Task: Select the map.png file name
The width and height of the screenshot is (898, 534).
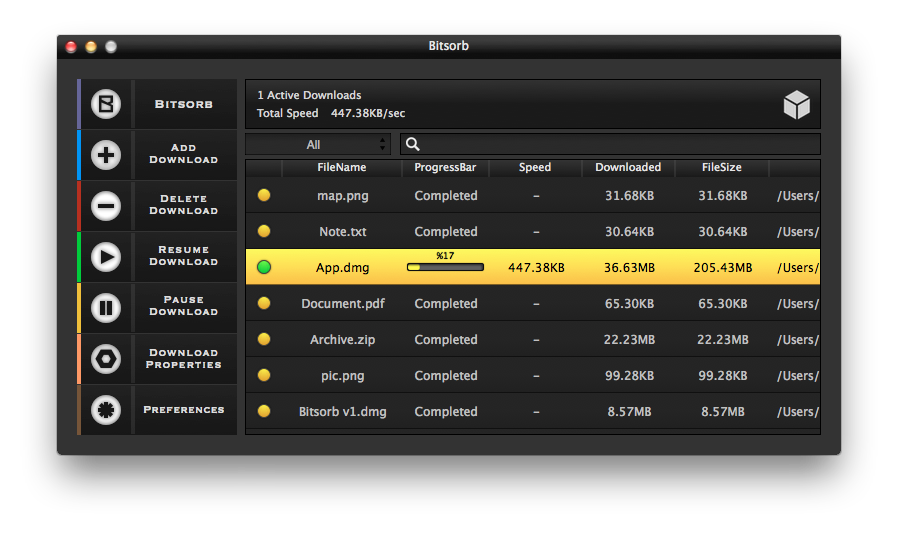Action: point(342,196)
